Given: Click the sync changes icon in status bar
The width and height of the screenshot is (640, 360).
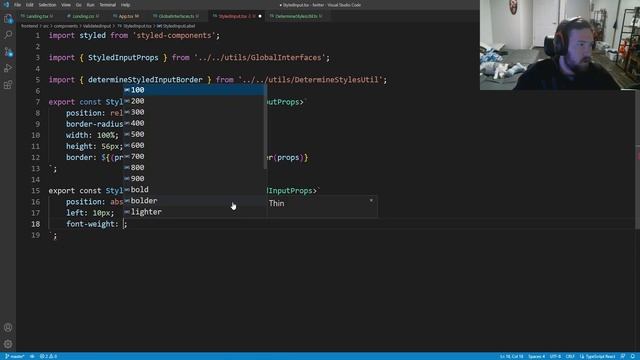Looking at the screenshot, I should pyautogui.click(x=32, y=356).
